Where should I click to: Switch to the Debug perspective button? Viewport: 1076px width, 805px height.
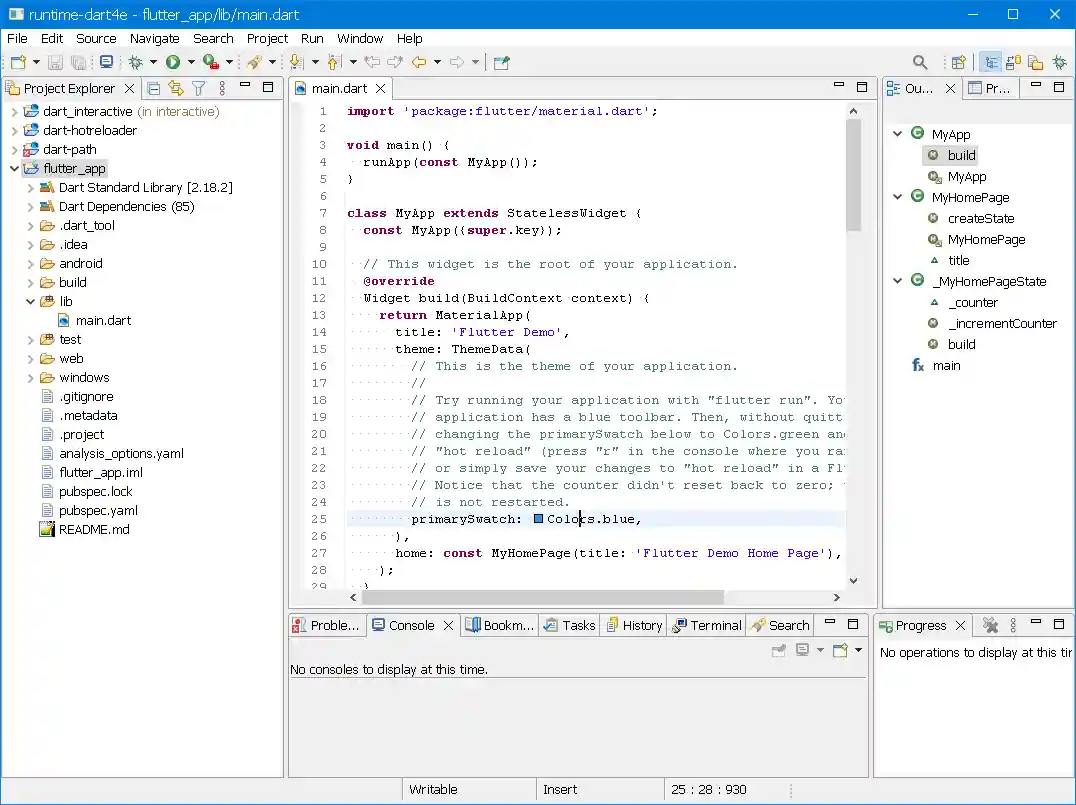pyautogui.click(x=1059, y=62)
